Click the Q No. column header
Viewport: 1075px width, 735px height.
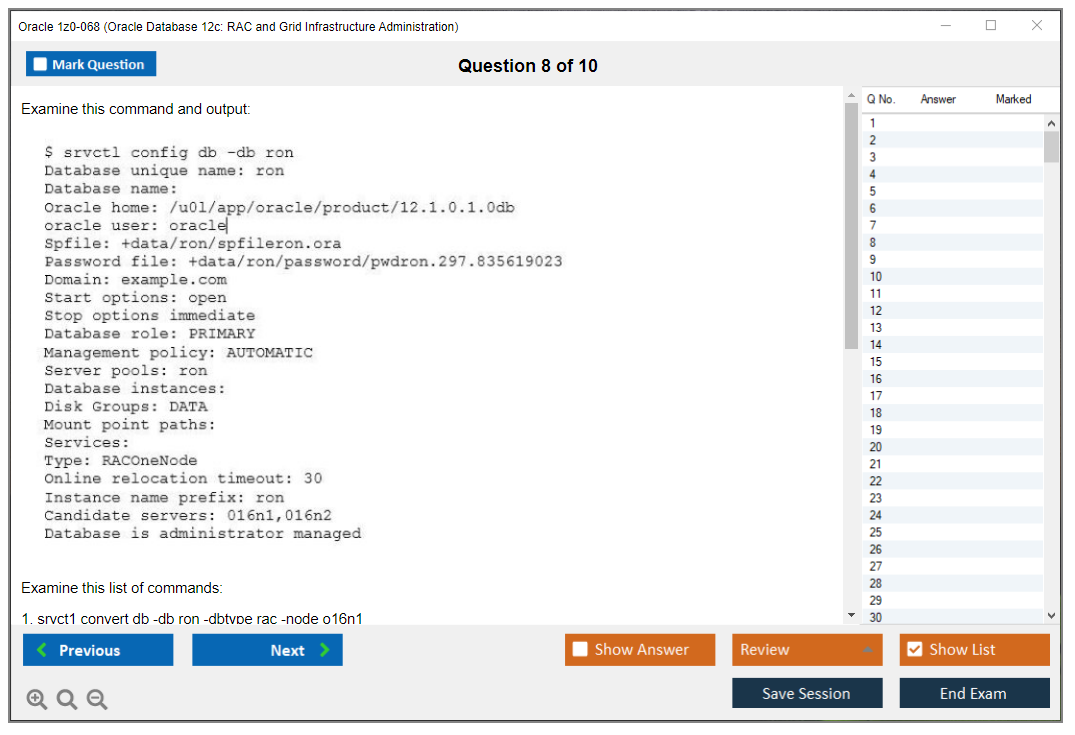[x=881, y=99]
